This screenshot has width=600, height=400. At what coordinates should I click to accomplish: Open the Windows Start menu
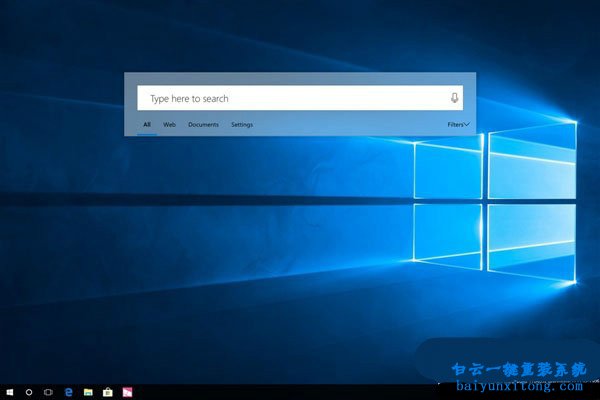point(10,392)
